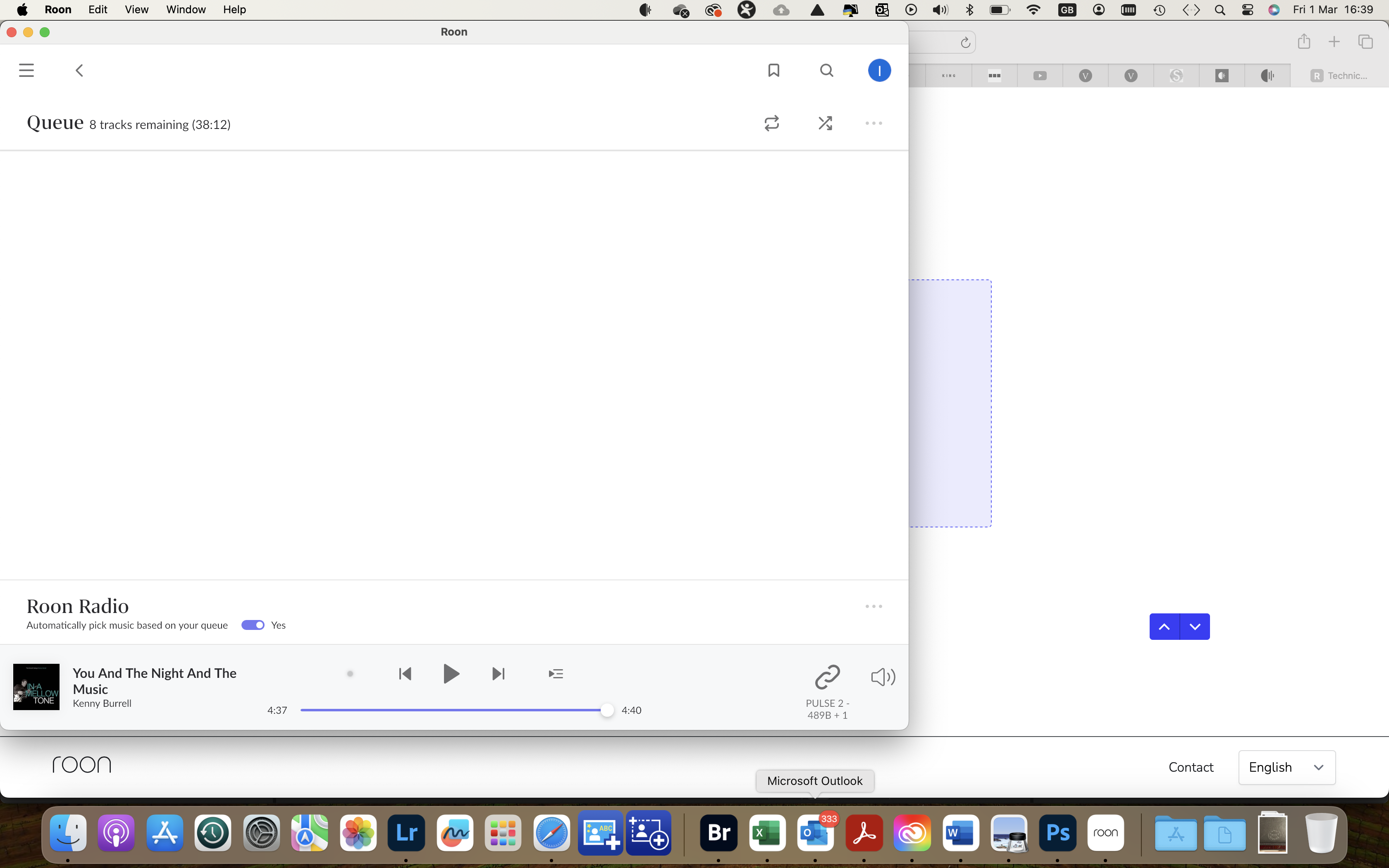1389x868 pixels.
Task: Open Microsoft Word from the Dock
Action: tap(961, 833)
